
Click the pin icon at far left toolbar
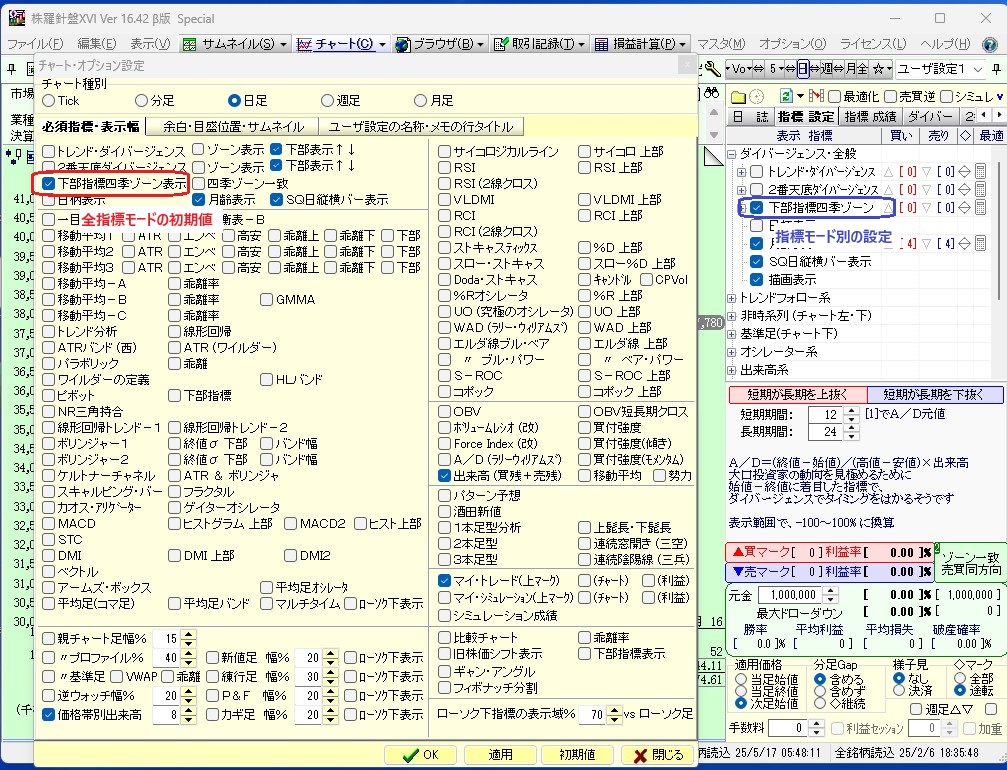pyautogui.click(x=12, y=69)
